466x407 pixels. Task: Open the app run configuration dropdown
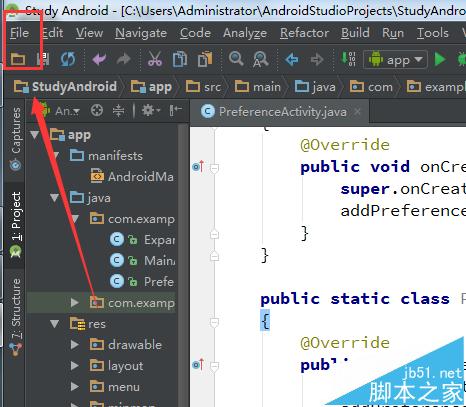coord(395,60)
